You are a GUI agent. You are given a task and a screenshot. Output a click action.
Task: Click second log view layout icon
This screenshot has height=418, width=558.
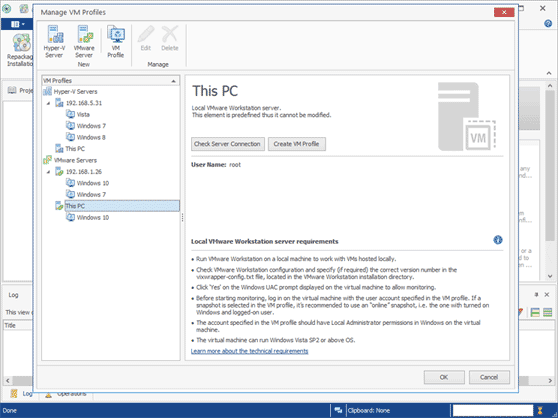(x=548, y=313)
